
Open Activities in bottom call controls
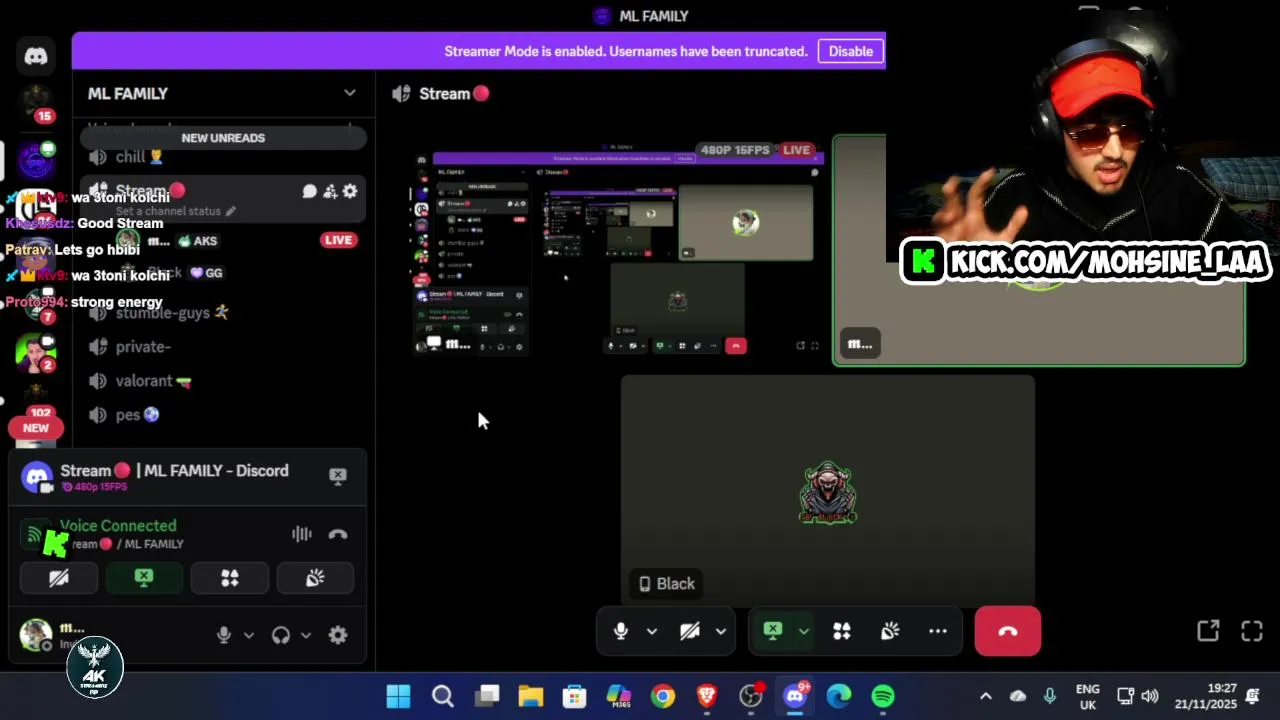click(x=842, y=631)
